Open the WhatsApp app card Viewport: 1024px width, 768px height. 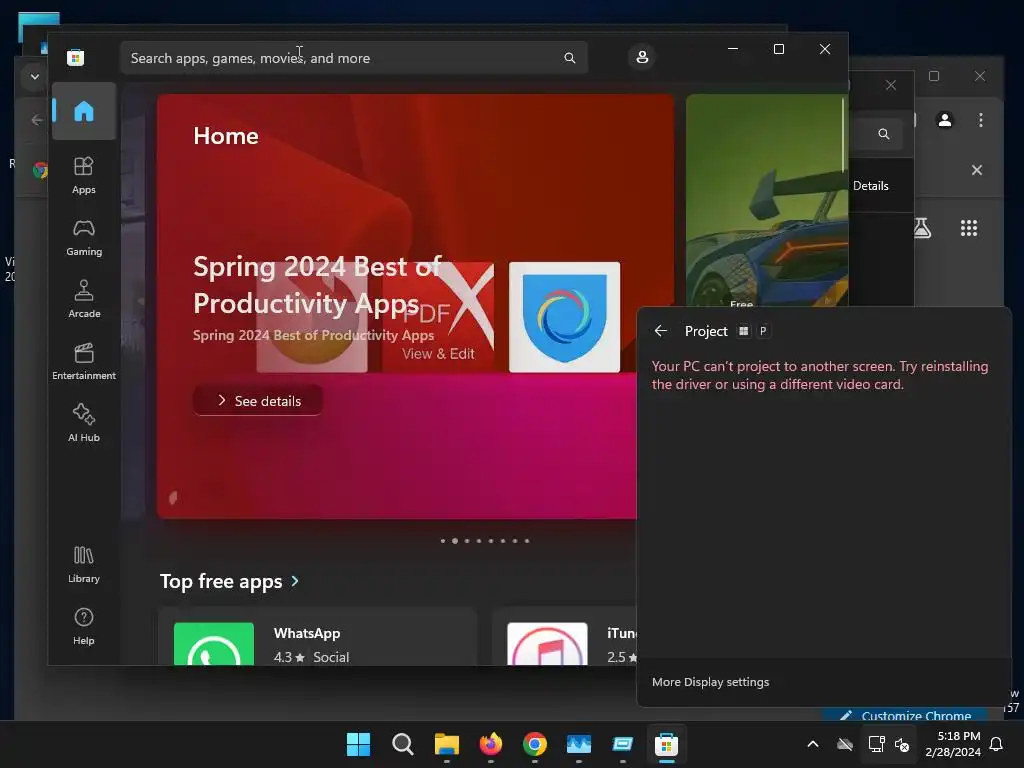point(317,637)
